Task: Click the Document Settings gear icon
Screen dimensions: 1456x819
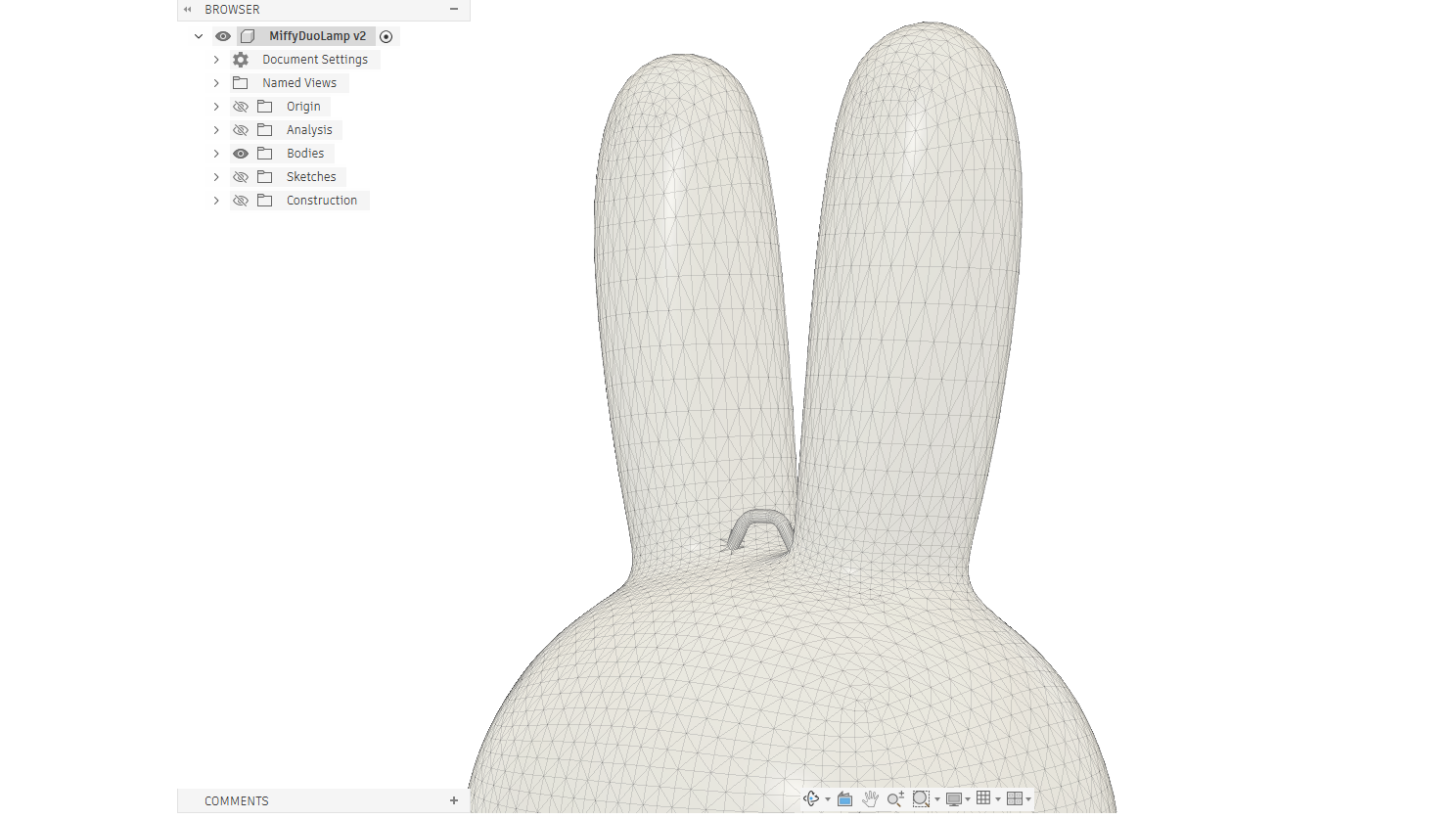Action: (x=241, y=60)
